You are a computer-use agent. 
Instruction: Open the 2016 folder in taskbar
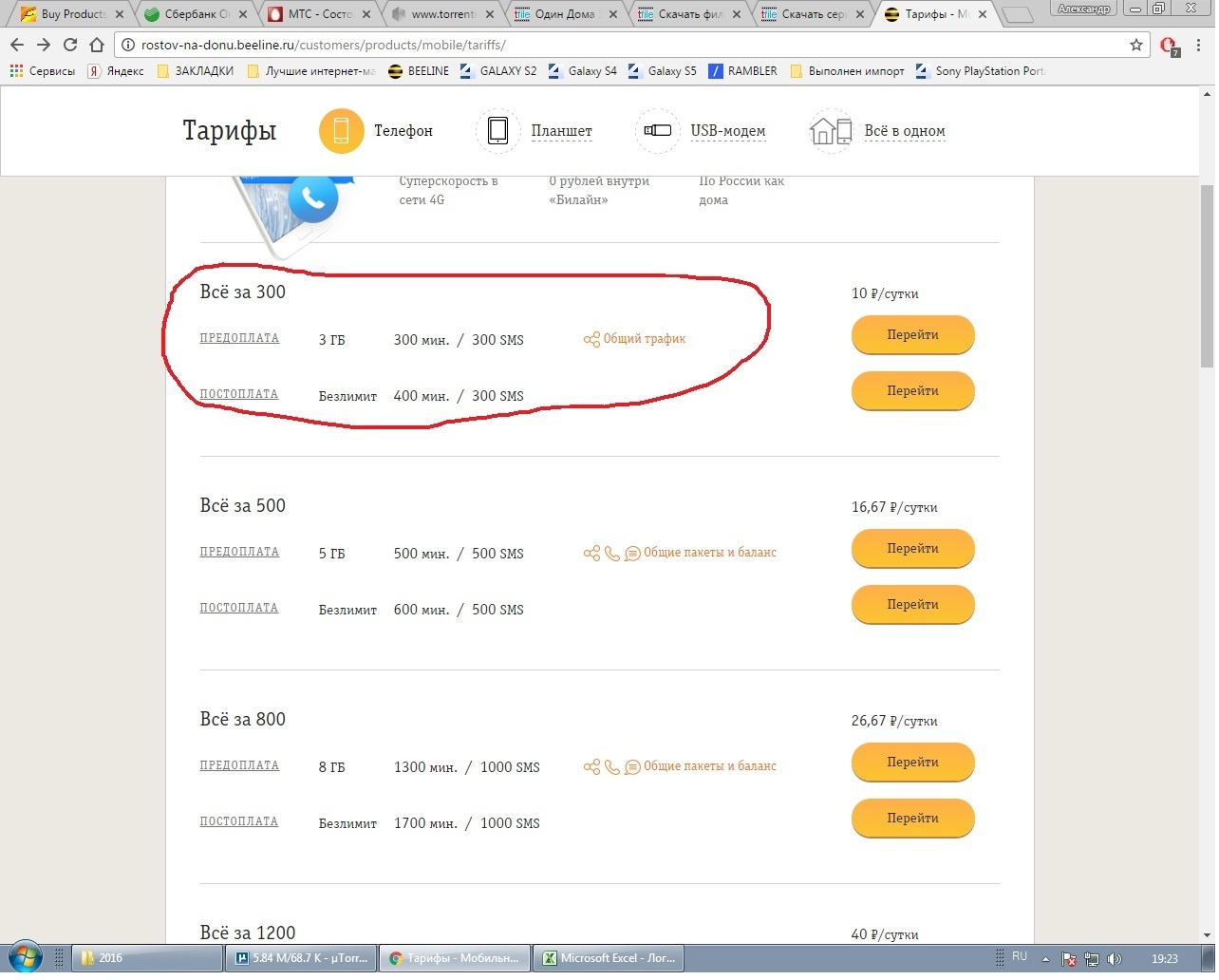(x=147, y=959)
